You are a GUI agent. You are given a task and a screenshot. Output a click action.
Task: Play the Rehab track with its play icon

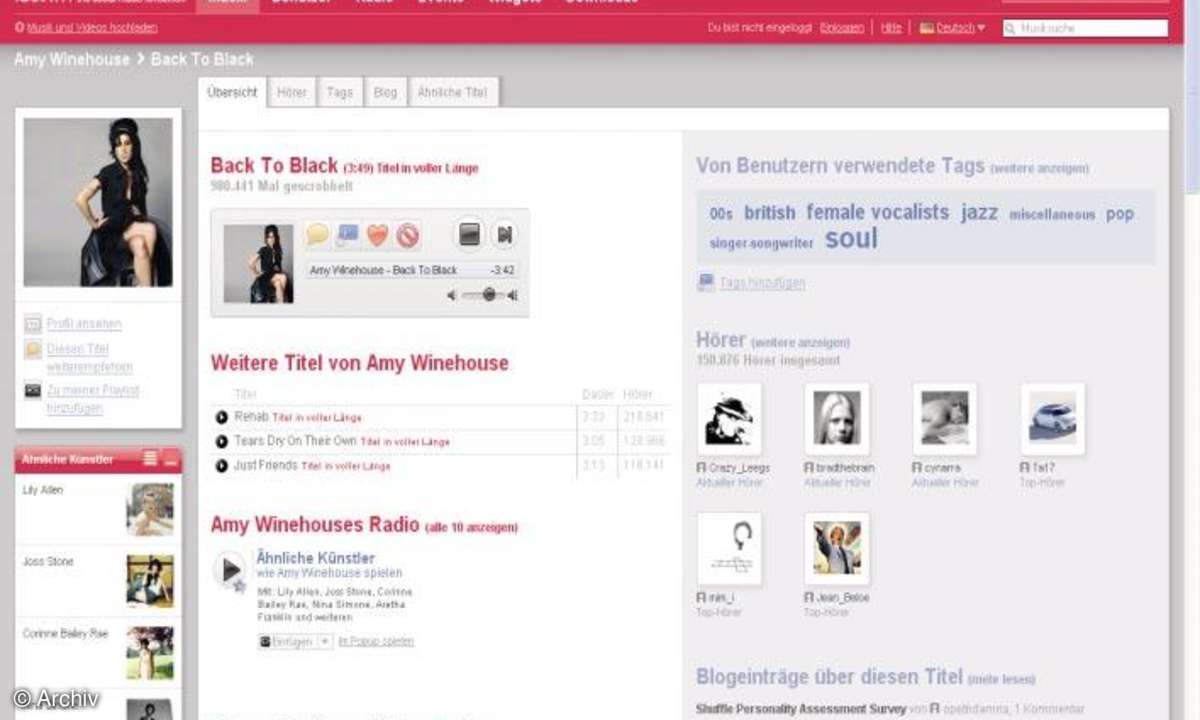[221, 417]
